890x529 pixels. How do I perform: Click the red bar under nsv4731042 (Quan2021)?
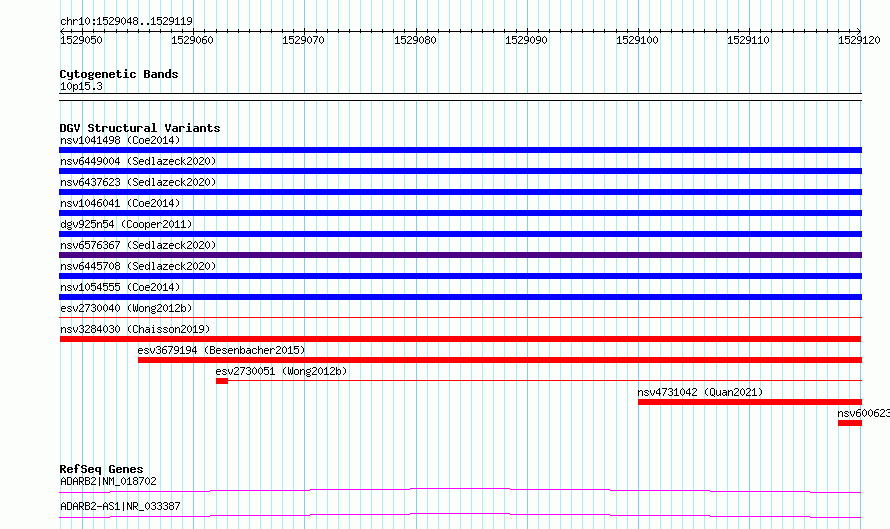click(750, 402)
